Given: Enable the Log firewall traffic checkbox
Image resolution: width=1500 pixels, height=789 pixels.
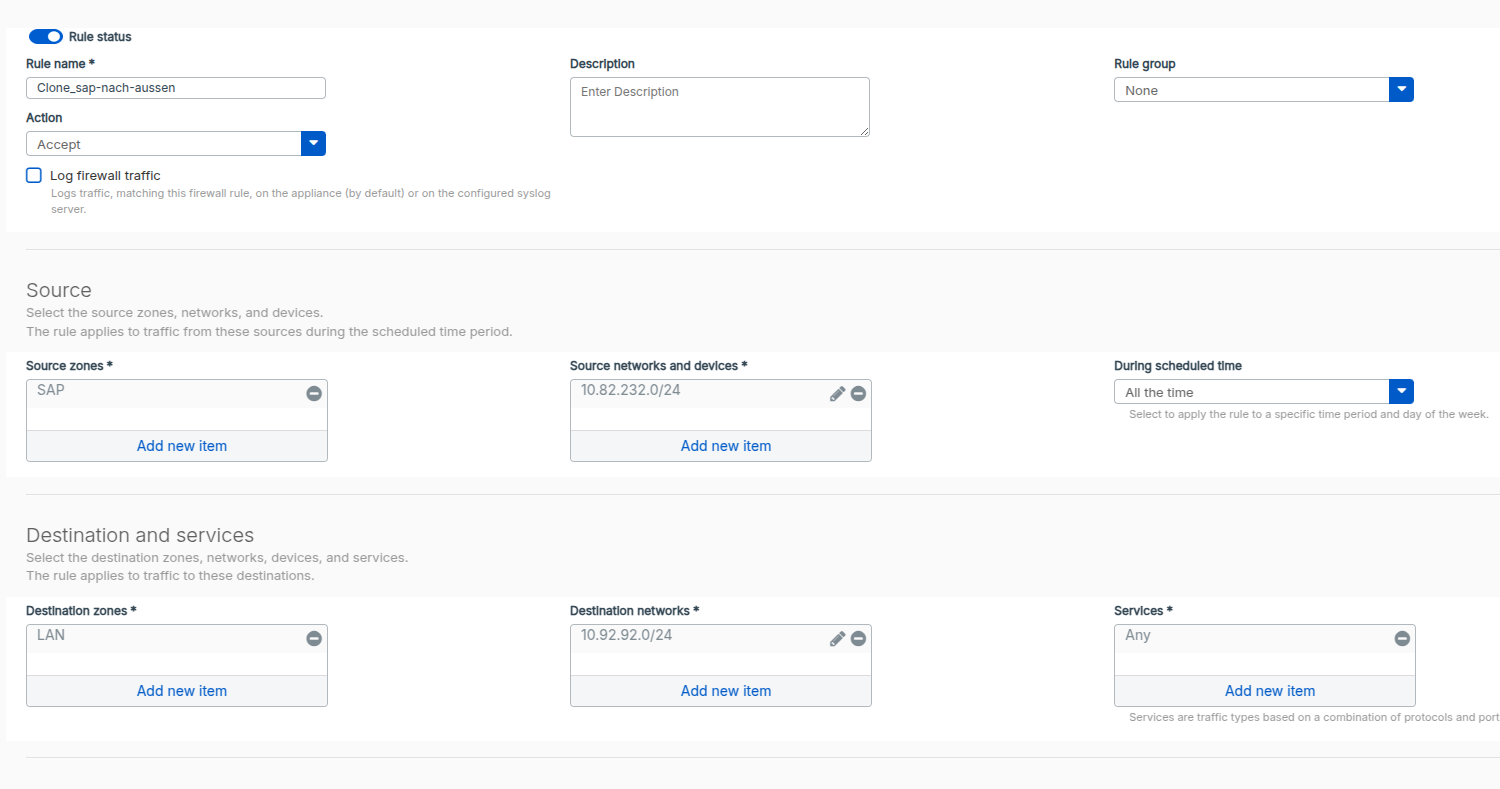Looking at the screenshot, I should pyautogui.click(x=34, y=176).
